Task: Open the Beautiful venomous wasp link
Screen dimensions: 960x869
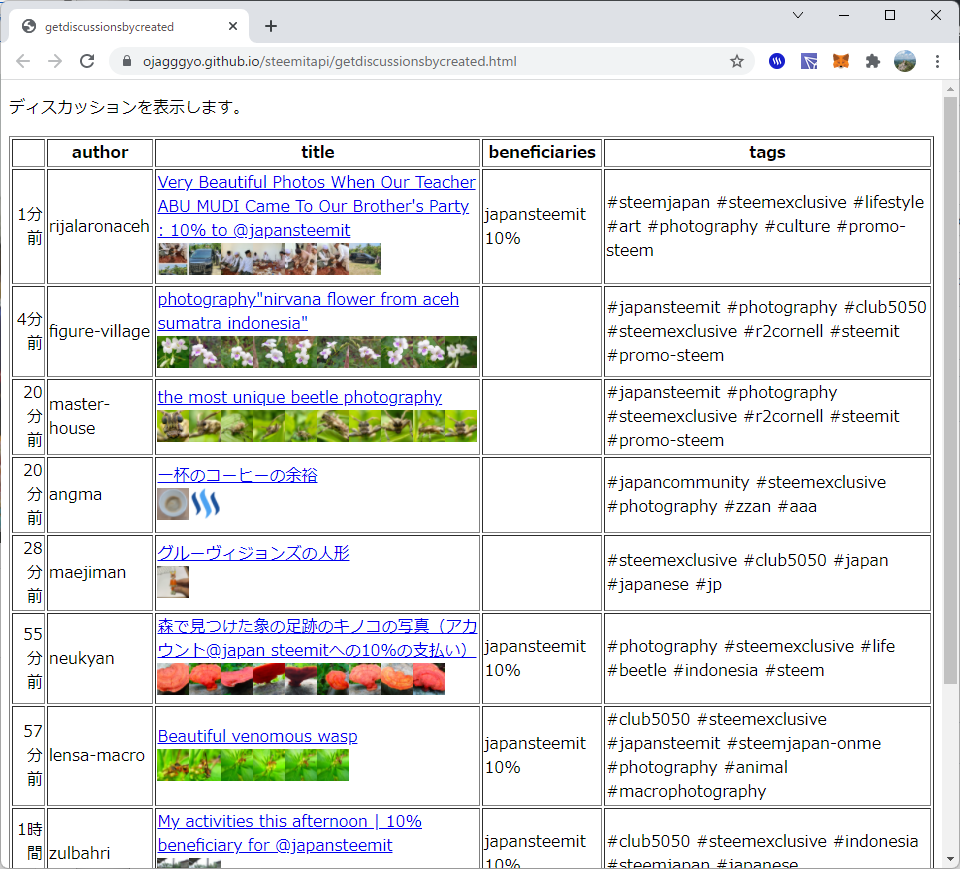Action: (257, 736)
